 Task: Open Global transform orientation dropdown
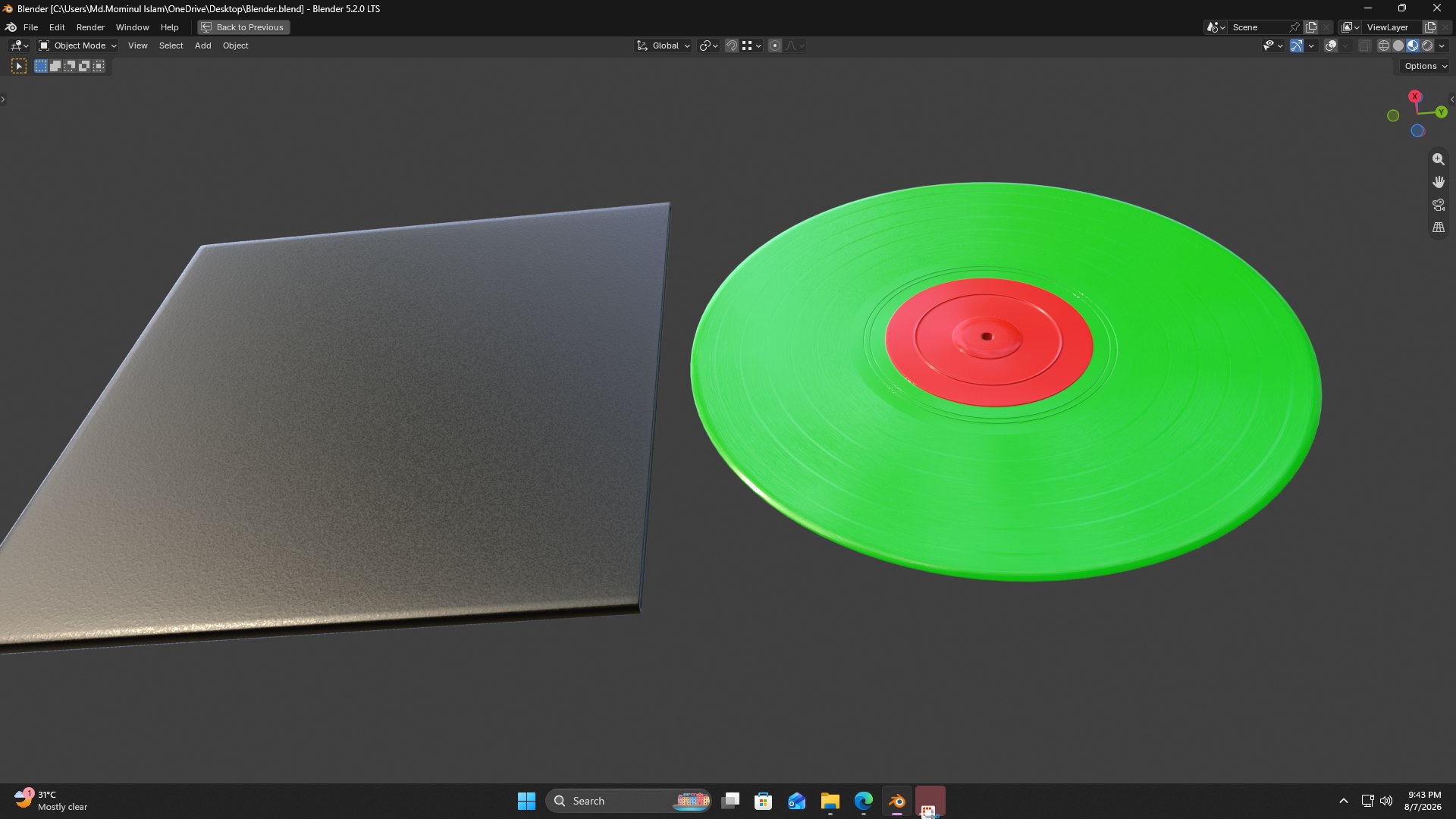coord(663,46)
